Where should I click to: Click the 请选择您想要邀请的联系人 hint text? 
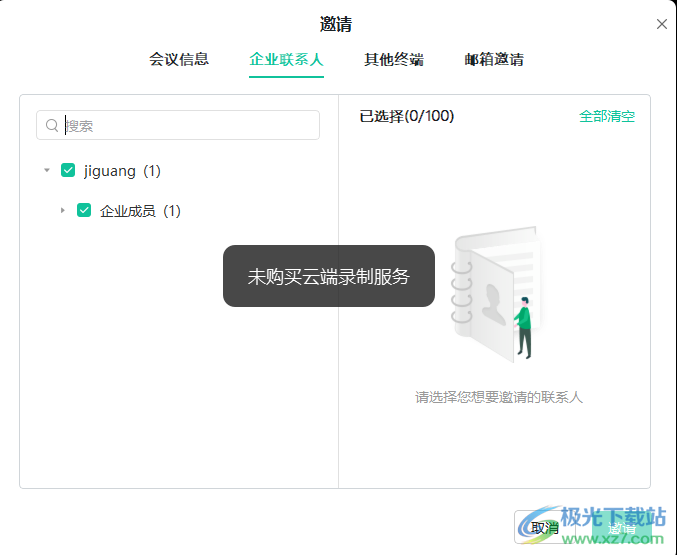tap(499, 397)
